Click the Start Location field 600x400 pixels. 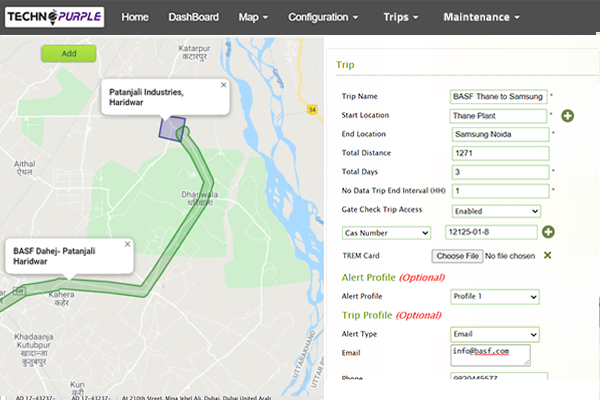point(498,116)
